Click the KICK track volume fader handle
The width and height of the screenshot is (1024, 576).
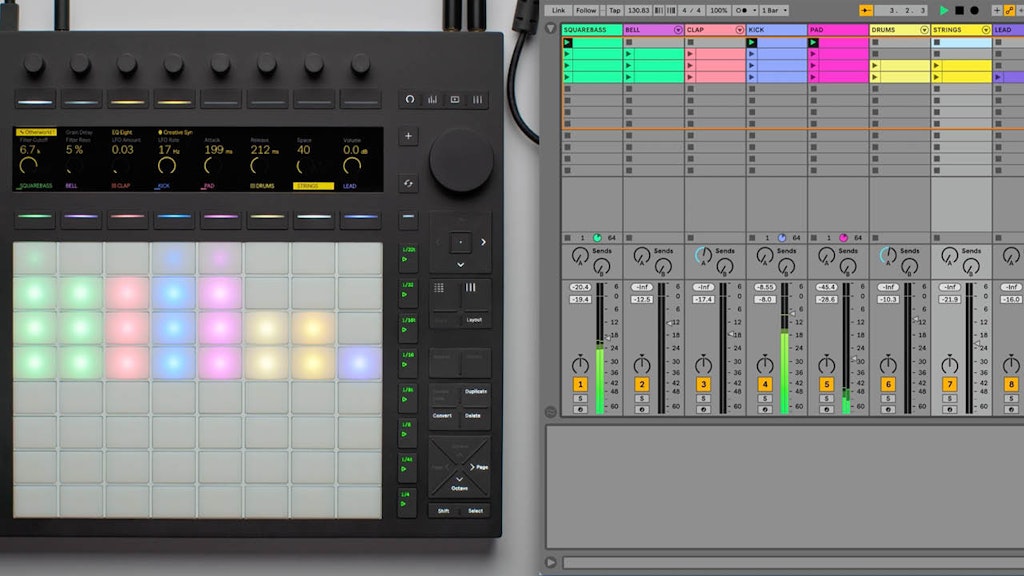click(x=792, y=312)
